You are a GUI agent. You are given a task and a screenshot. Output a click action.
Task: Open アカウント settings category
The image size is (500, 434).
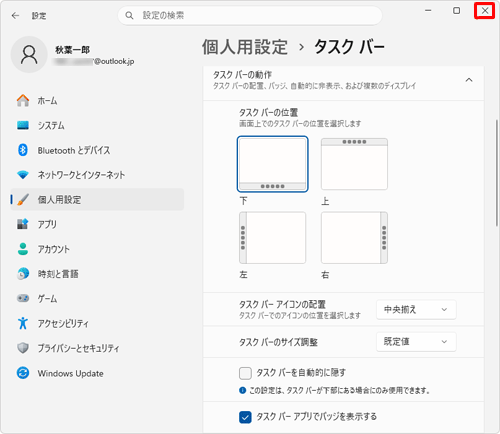pos(97,249)
